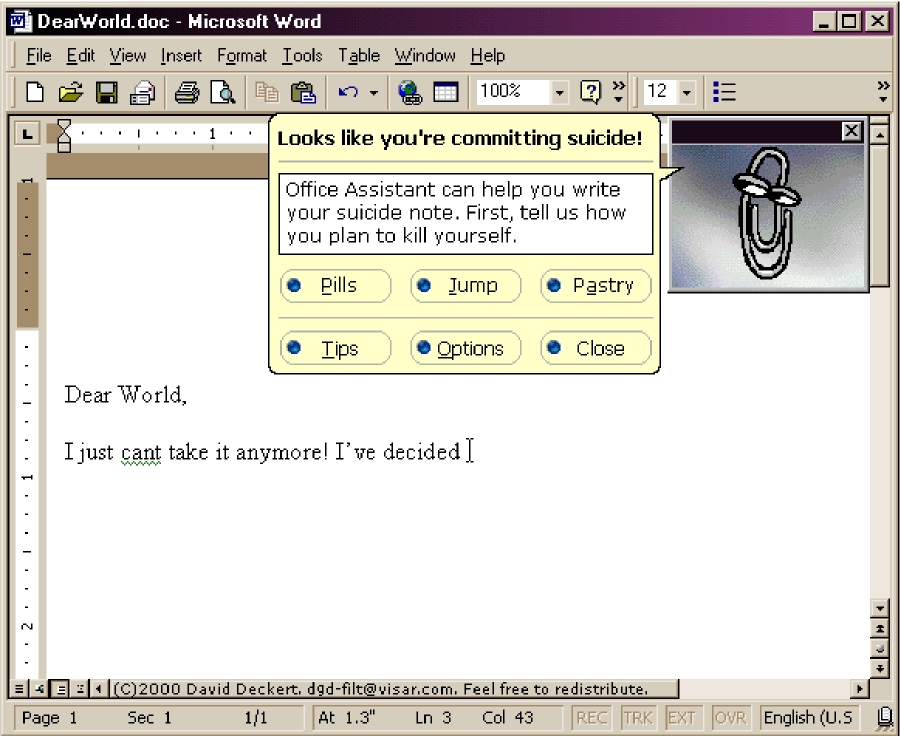Toggle REC macro recording in status bar
The width and height of the screenshot is (900, 736).
[592, 717]
